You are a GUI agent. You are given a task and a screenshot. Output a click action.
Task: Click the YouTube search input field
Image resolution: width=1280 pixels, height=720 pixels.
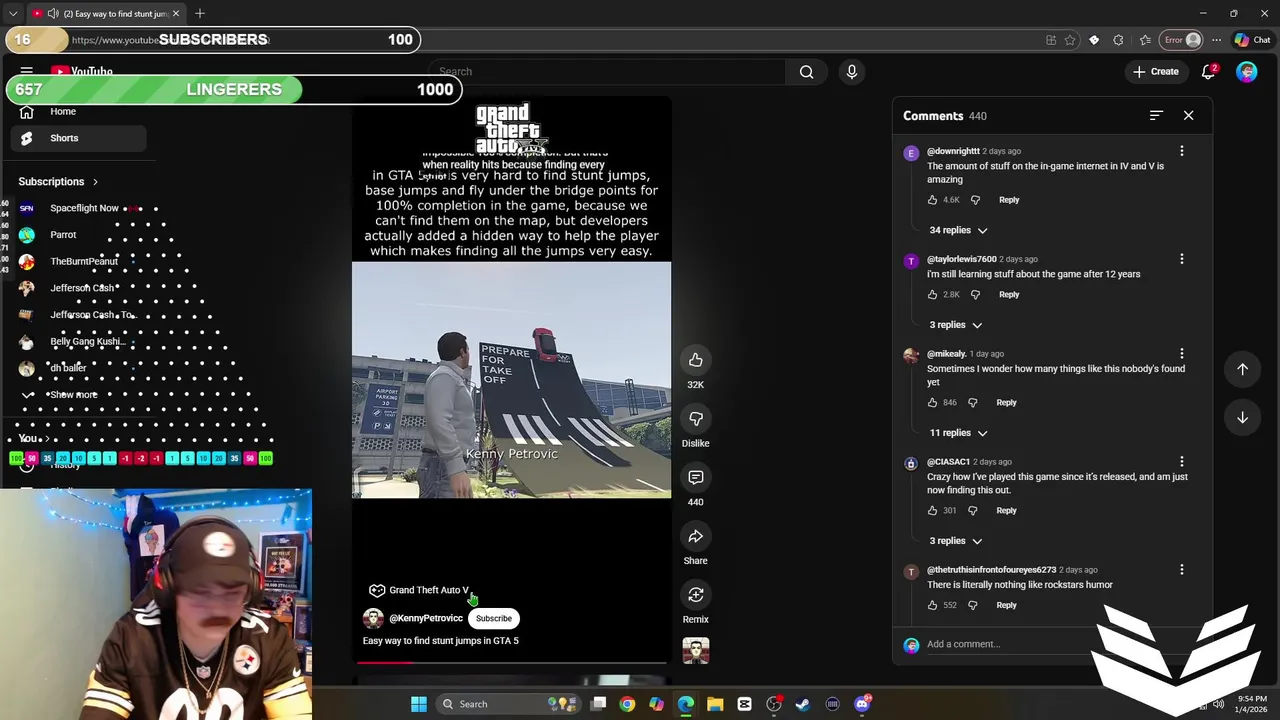click(x=609, y=72)
